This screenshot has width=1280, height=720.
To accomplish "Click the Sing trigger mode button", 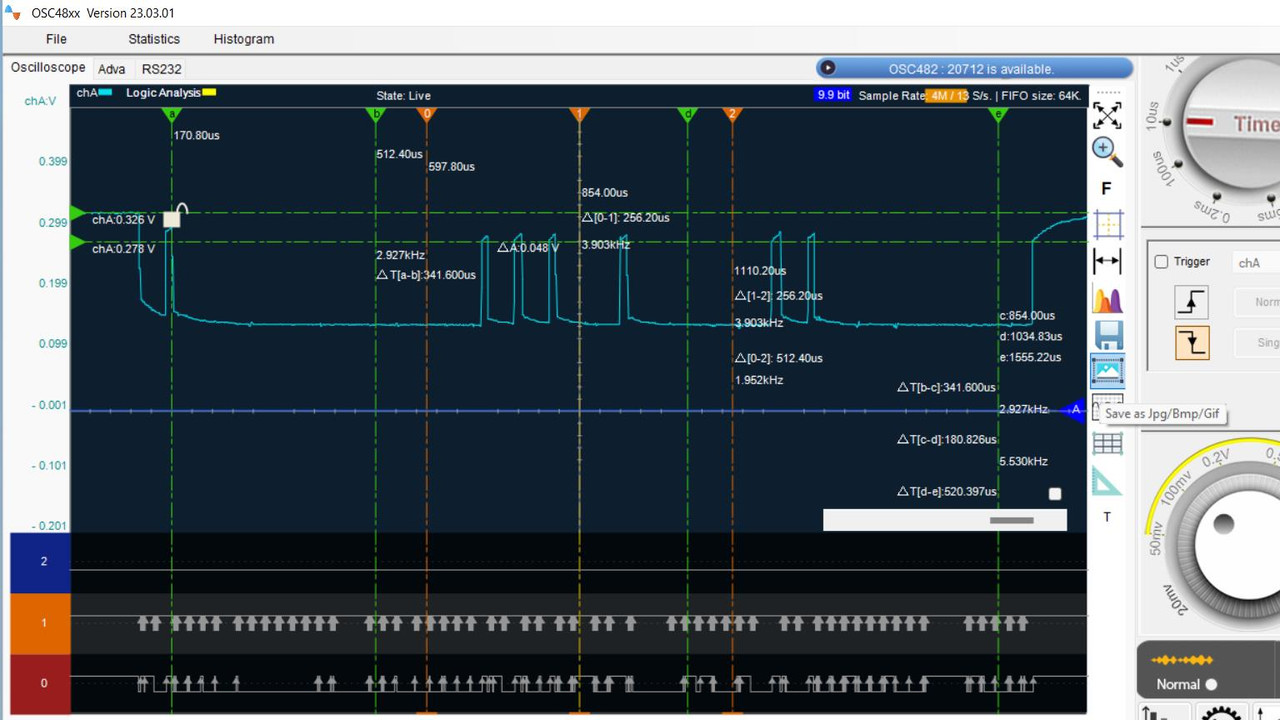I will pyautogui.click(x=1255, y=343).
